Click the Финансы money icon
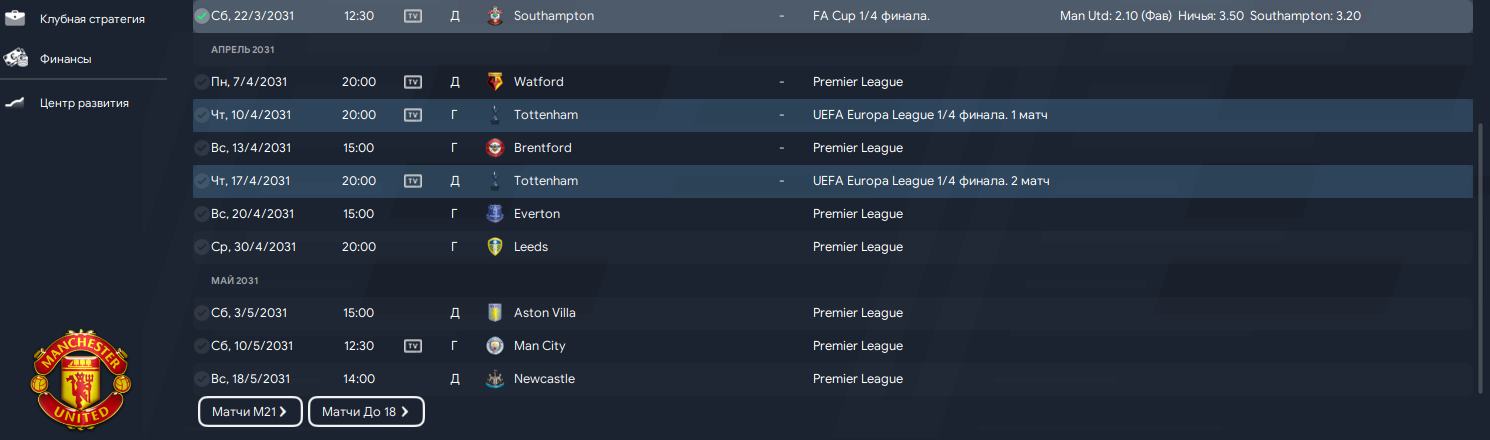The width and height of the screenshot is (1490, 440). pyautogui.click(x=15, y=59)
